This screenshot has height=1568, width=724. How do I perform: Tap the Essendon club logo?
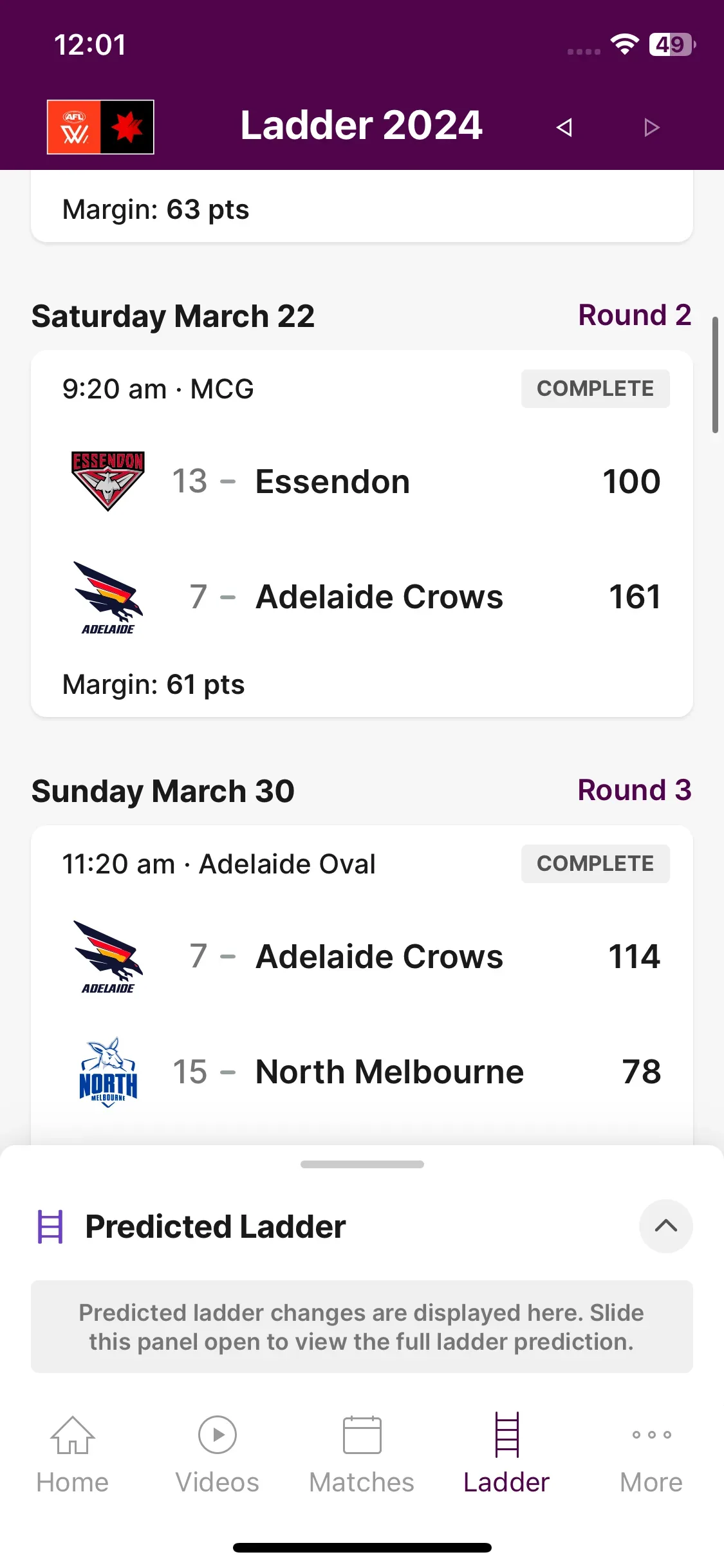click(107, 481)
